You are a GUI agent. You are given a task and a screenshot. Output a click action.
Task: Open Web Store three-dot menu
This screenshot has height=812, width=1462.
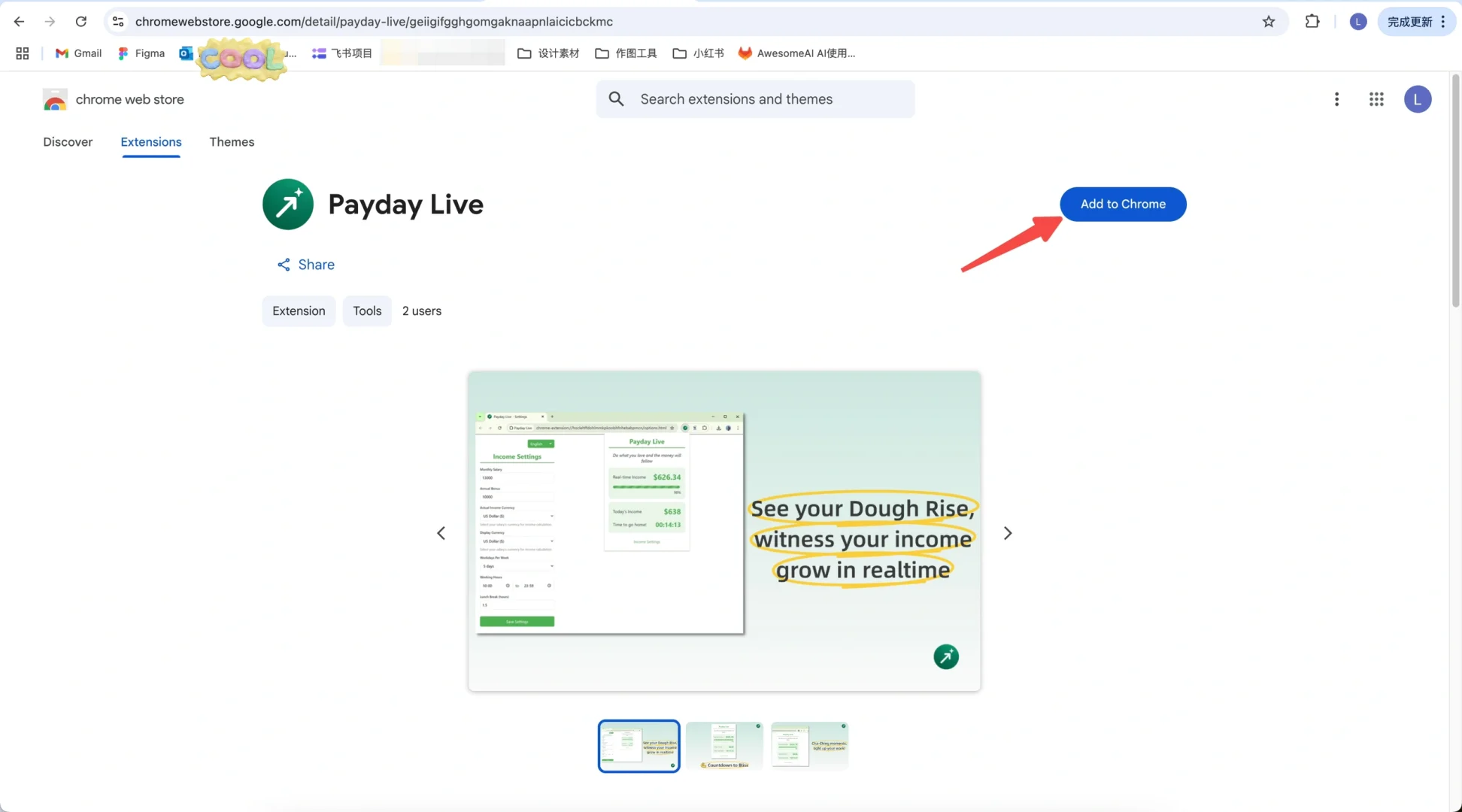tap(1336, 99)
